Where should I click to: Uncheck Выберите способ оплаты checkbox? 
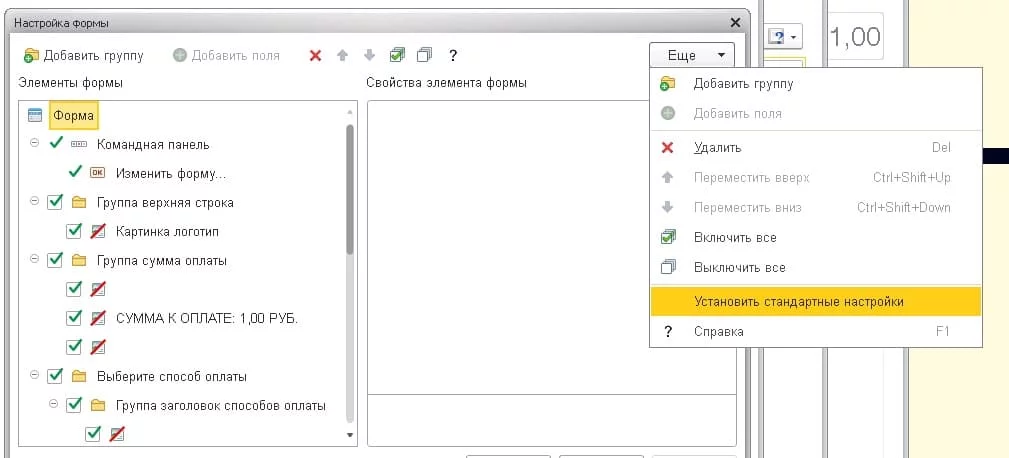click(55, 376)
